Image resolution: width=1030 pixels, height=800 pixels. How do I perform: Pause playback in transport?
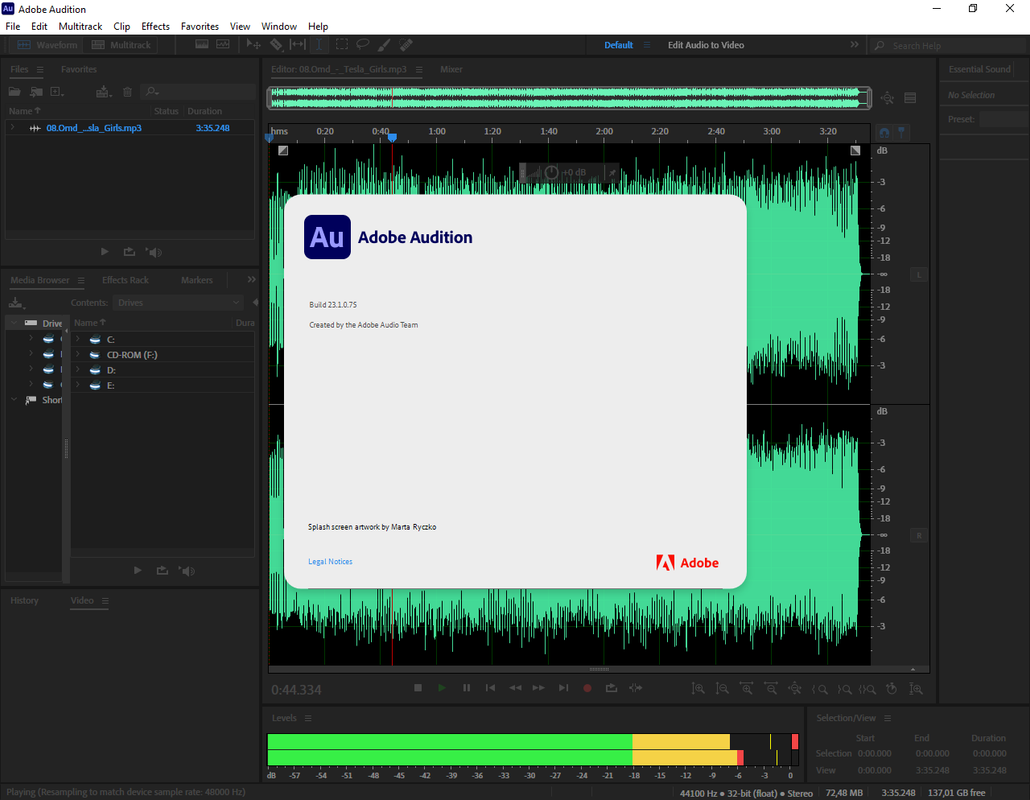(x=466, y=688)
